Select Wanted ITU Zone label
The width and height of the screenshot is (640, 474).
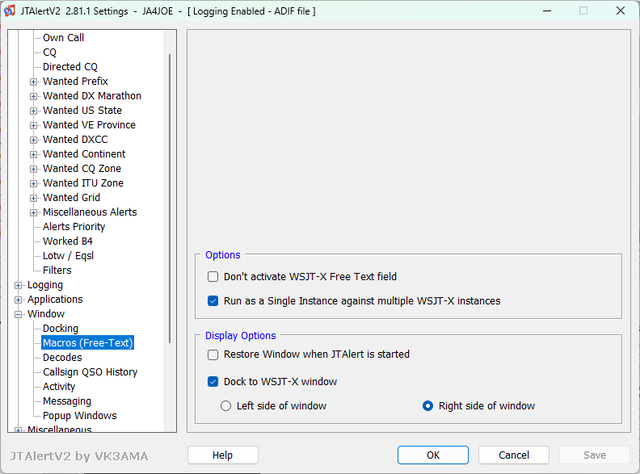click(83, 183)
